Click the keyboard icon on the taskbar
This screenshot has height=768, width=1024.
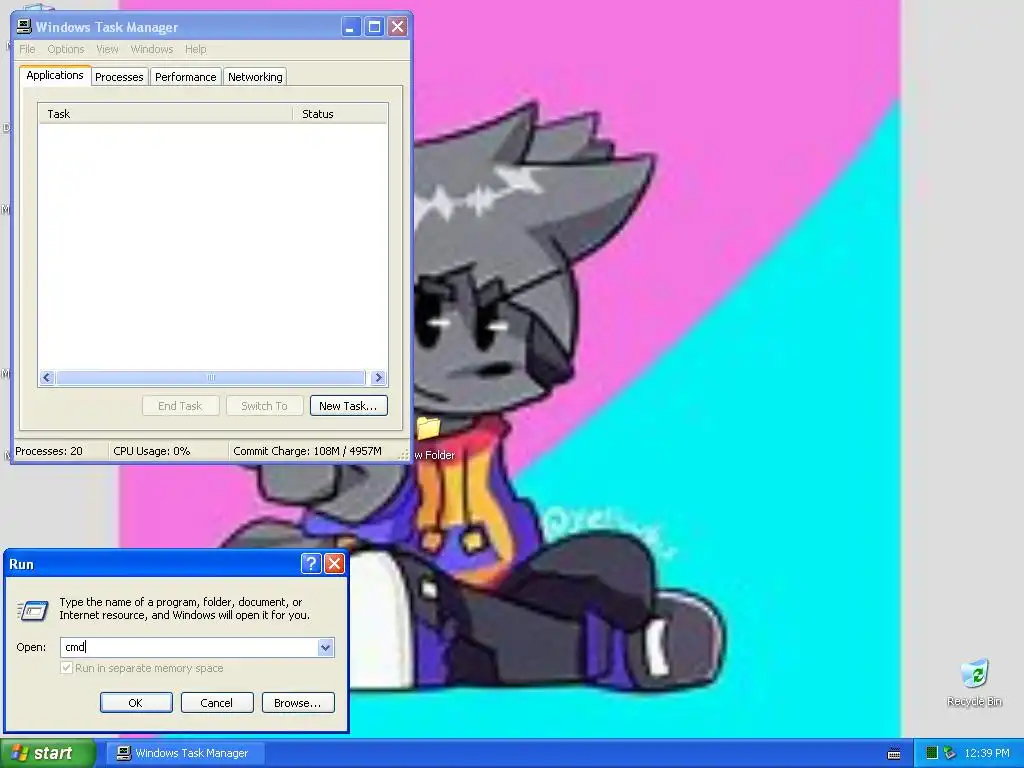(894, 754)
